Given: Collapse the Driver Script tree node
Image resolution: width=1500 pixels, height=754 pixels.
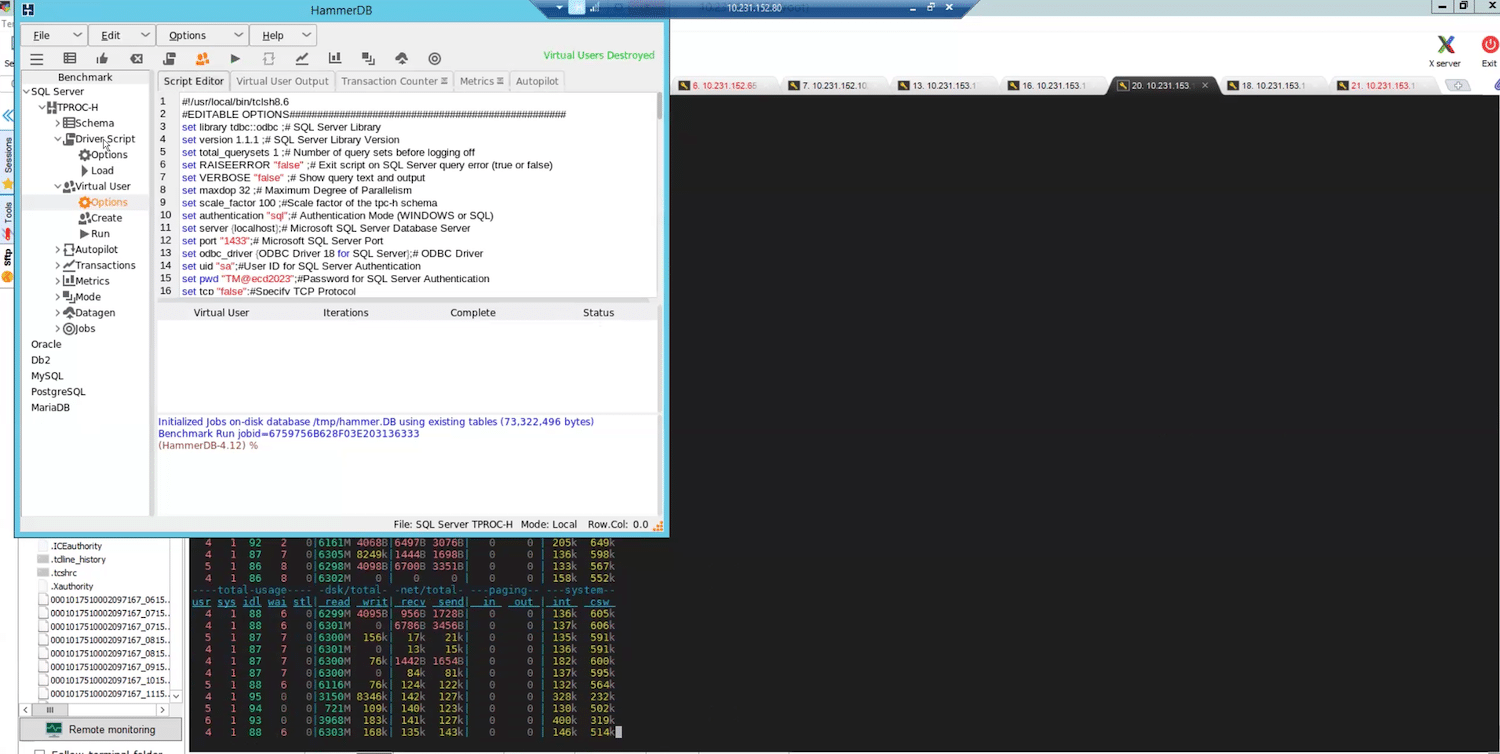Looking at the screenshot, I should click(57, 139).
